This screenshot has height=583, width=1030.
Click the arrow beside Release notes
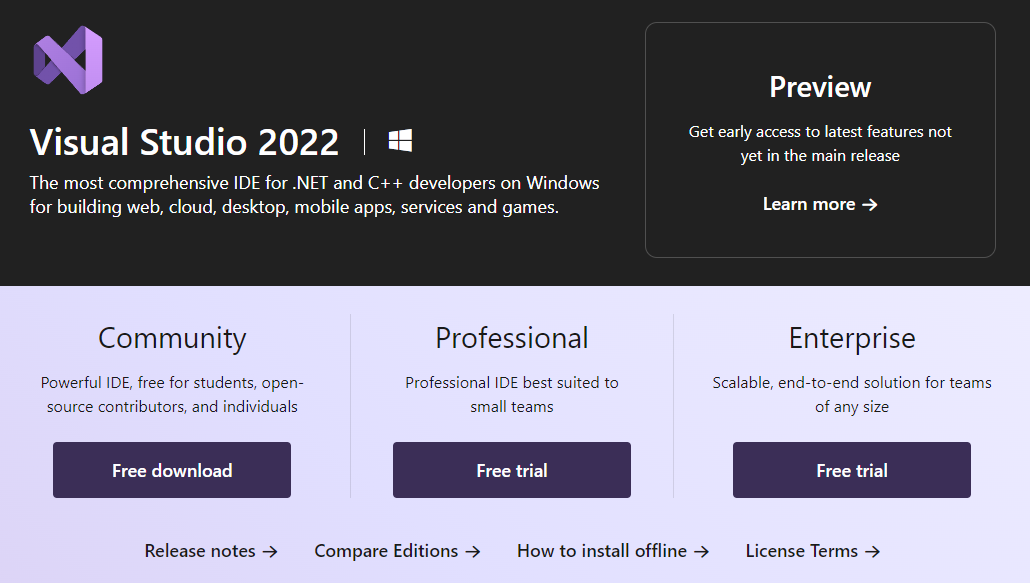272,551
